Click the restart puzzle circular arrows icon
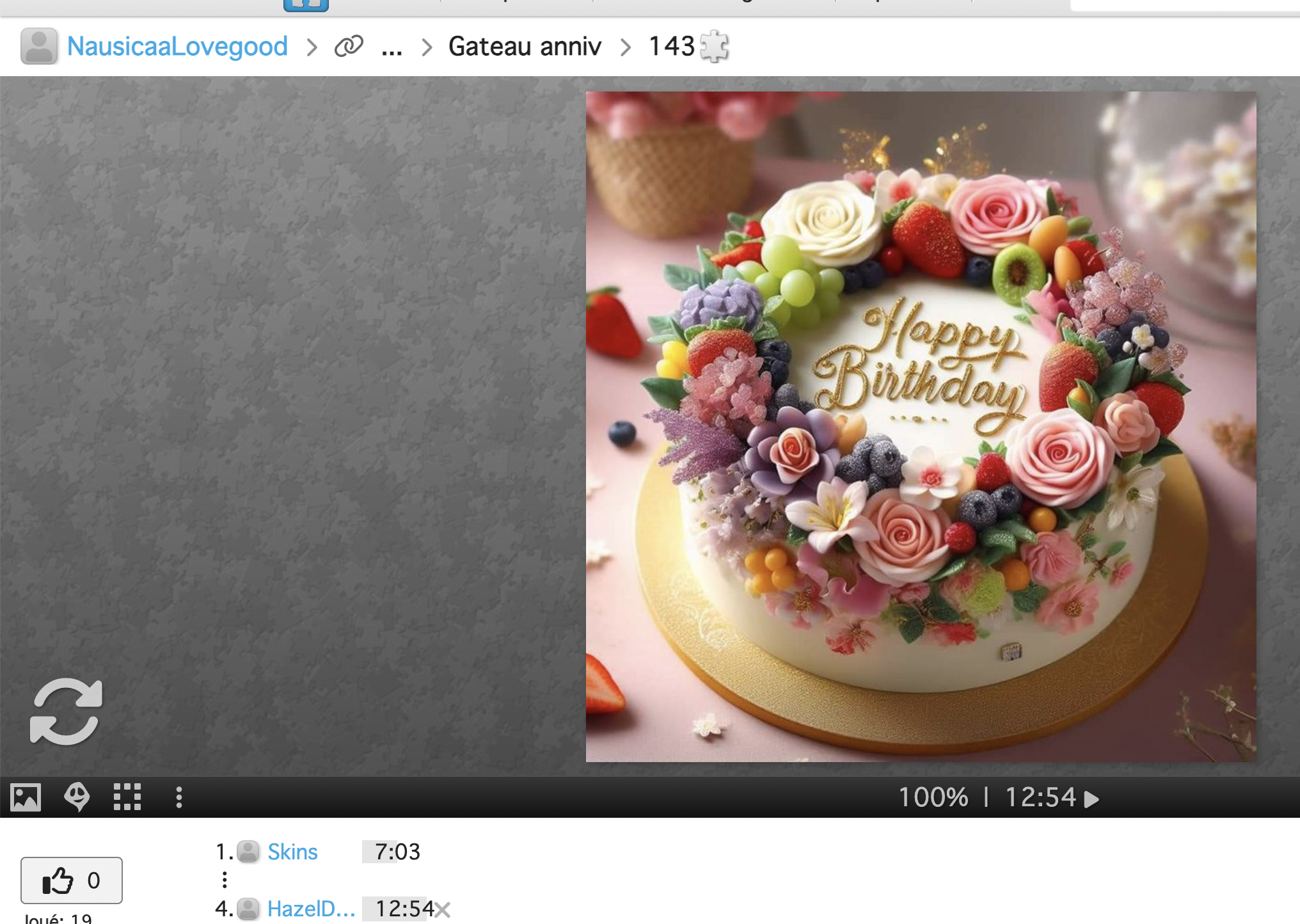The width and height of the screenshot is (1300, 924). tap(66, 712)
